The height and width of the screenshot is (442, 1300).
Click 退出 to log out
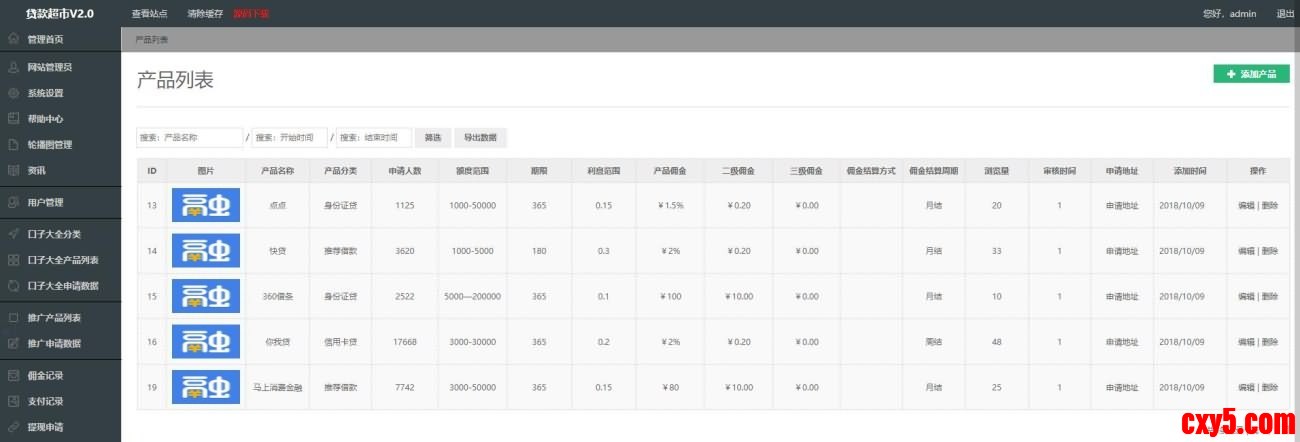(x=1285, y=14)
